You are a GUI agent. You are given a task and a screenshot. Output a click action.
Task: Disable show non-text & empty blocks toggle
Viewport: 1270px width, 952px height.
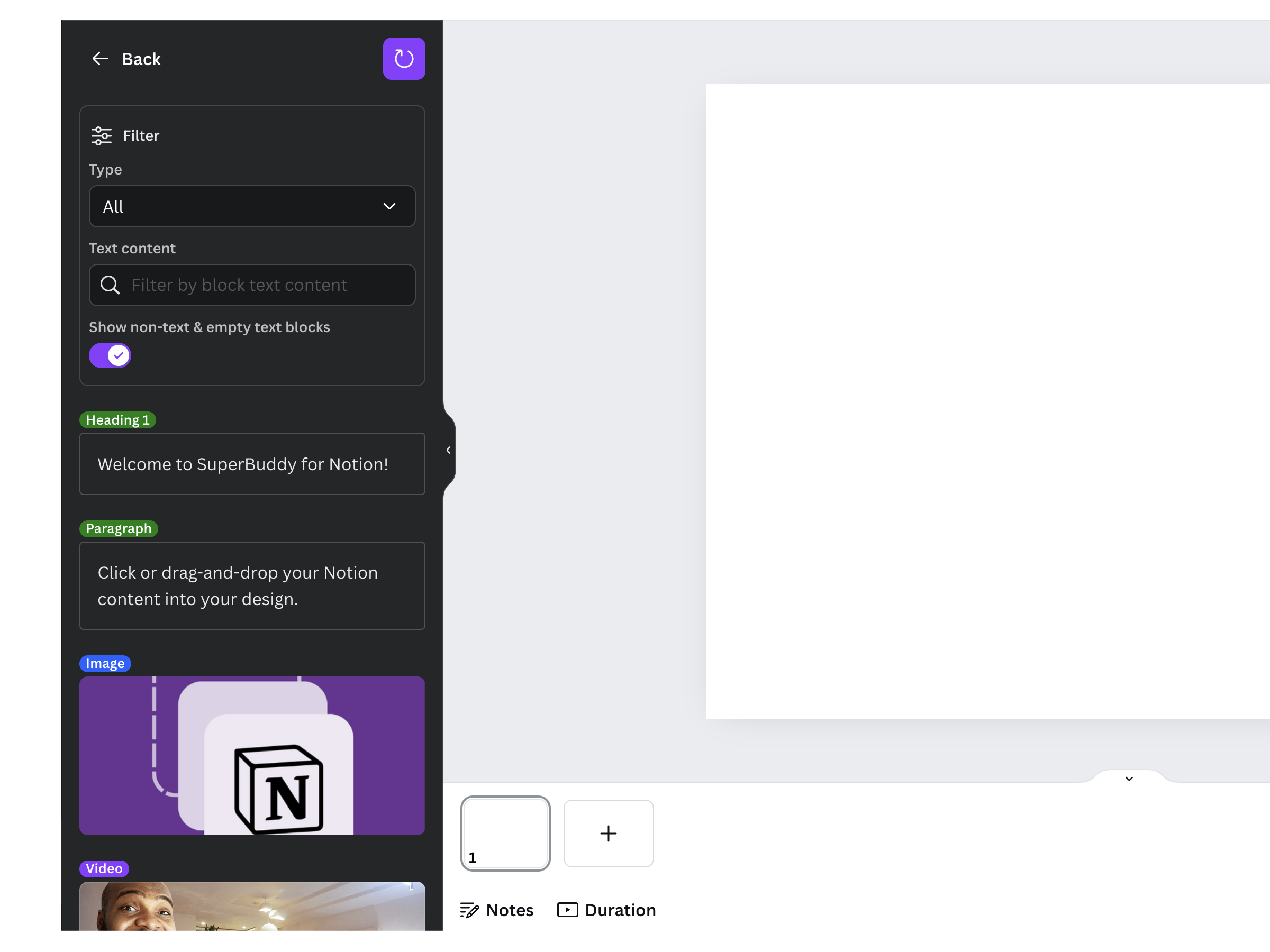(110, 356)
